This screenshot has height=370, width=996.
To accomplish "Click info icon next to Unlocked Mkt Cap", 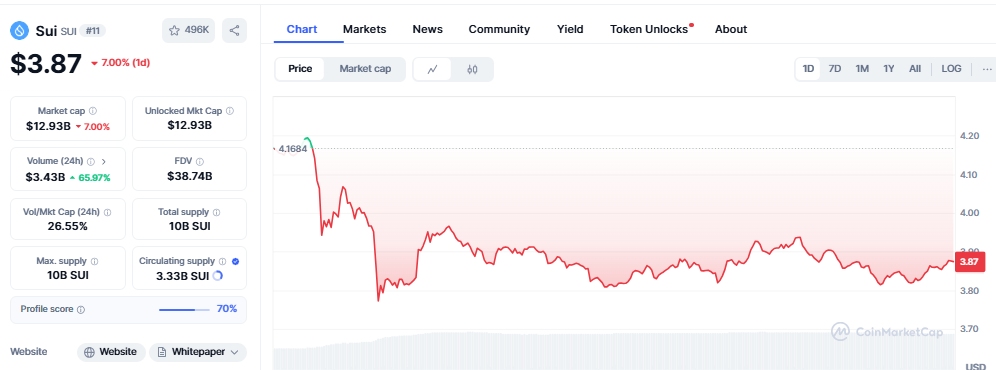I will tap(229, 111).
